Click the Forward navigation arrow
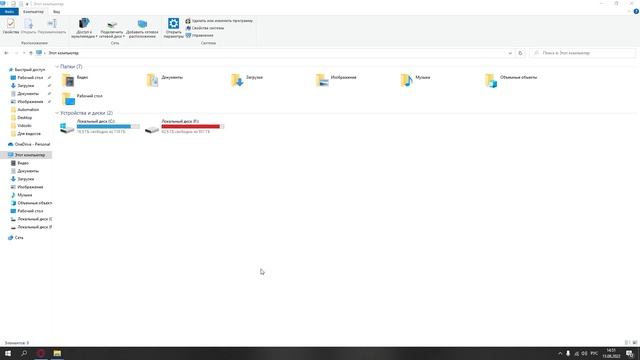Viewport: 640px width, 360px height. [x=16, y=53]
